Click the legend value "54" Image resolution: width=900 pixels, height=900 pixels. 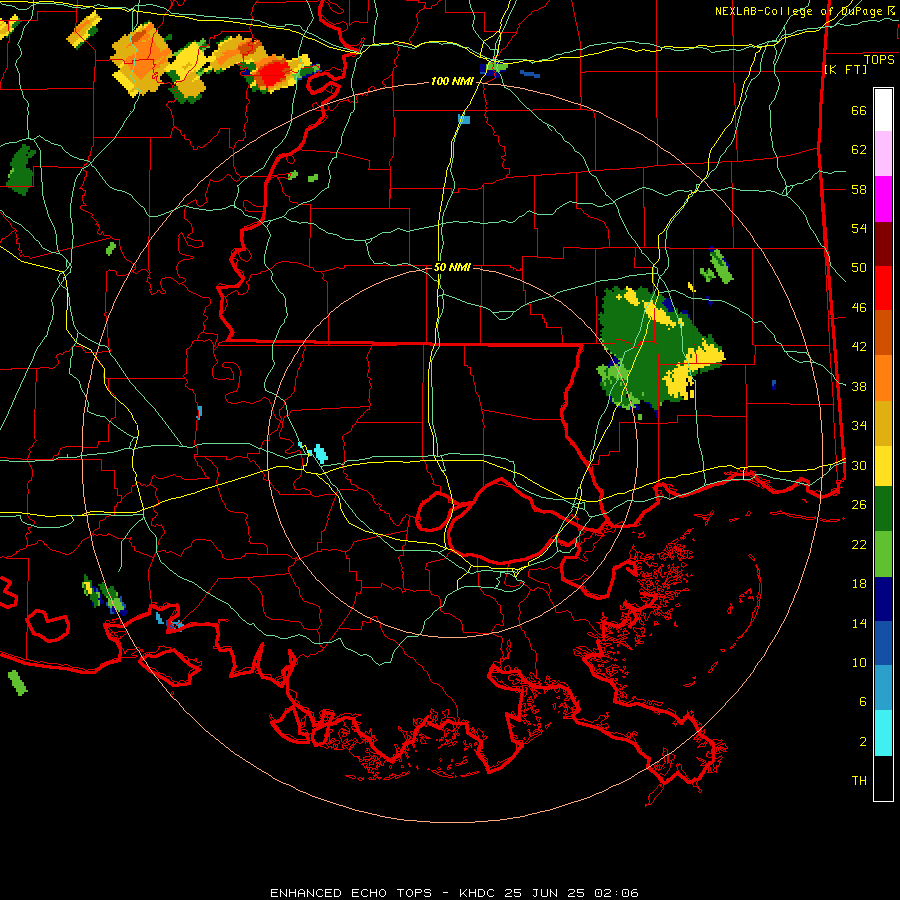click(859, 228)
